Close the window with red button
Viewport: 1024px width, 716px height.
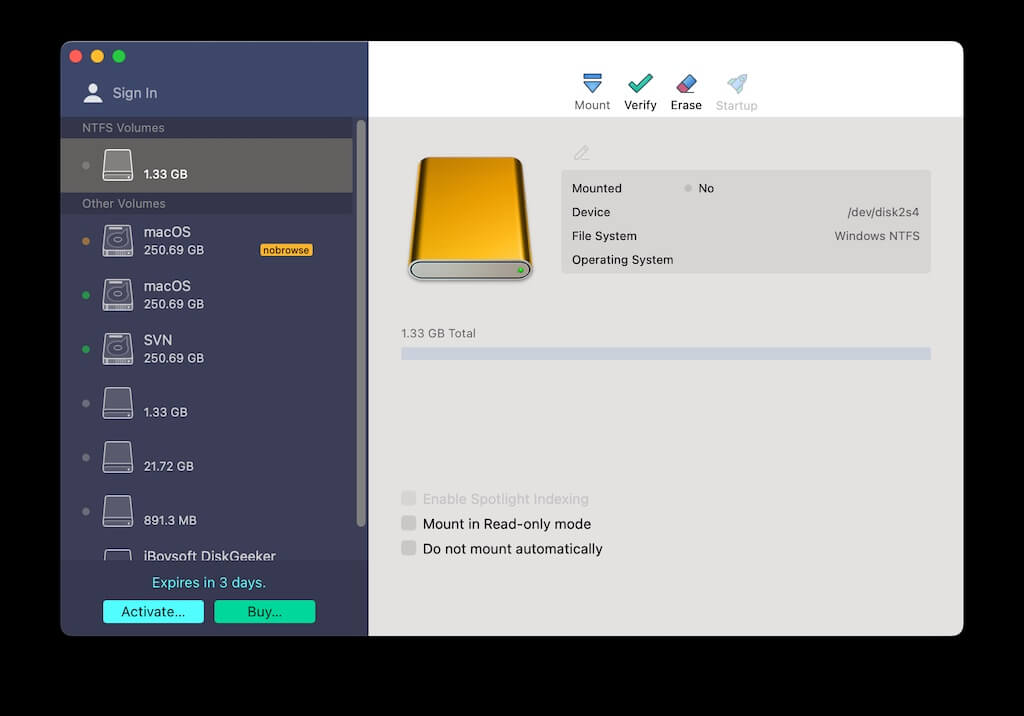point(76,56)
